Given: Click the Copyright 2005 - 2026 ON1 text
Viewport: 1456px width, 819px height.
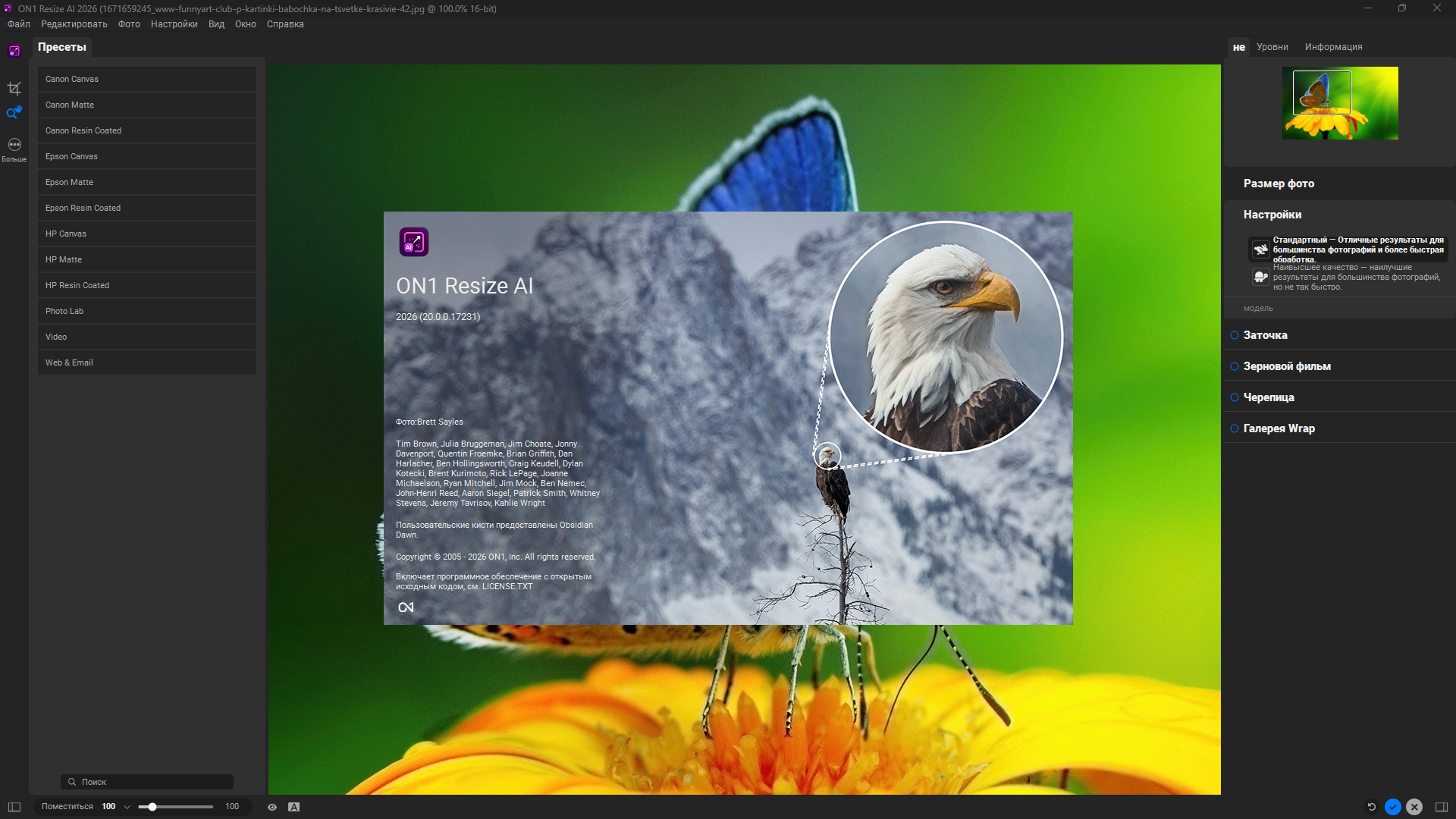Looking at the screenshot, I should pyautogui.click(x=495, y=557).
